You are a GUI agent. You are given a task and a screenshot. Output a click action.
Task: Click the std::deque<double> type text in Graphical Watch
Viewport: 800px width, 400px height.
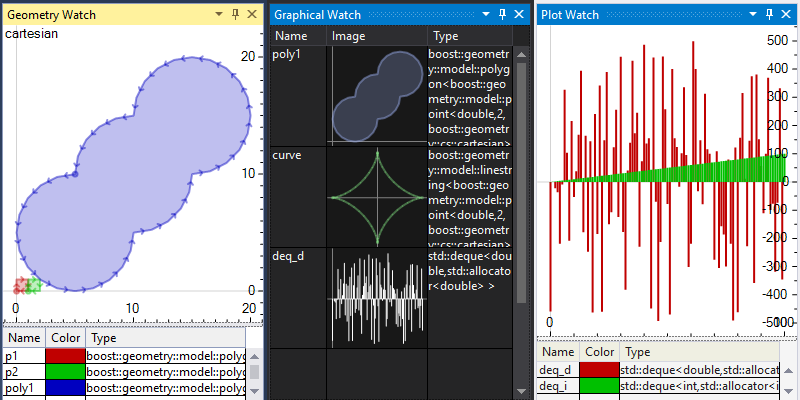pos(469,270)
